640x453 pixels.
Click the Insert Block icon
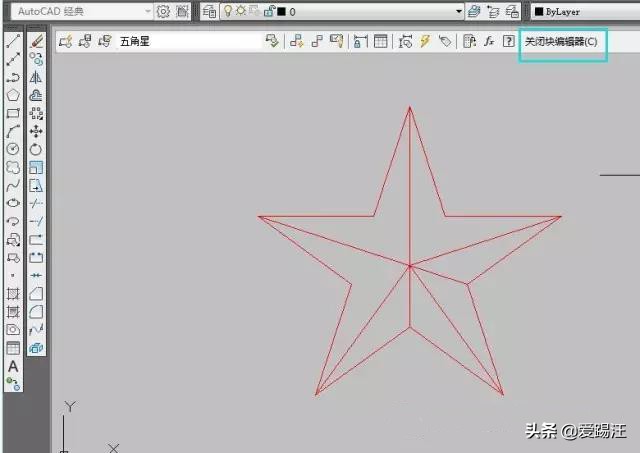pos(13,240)
